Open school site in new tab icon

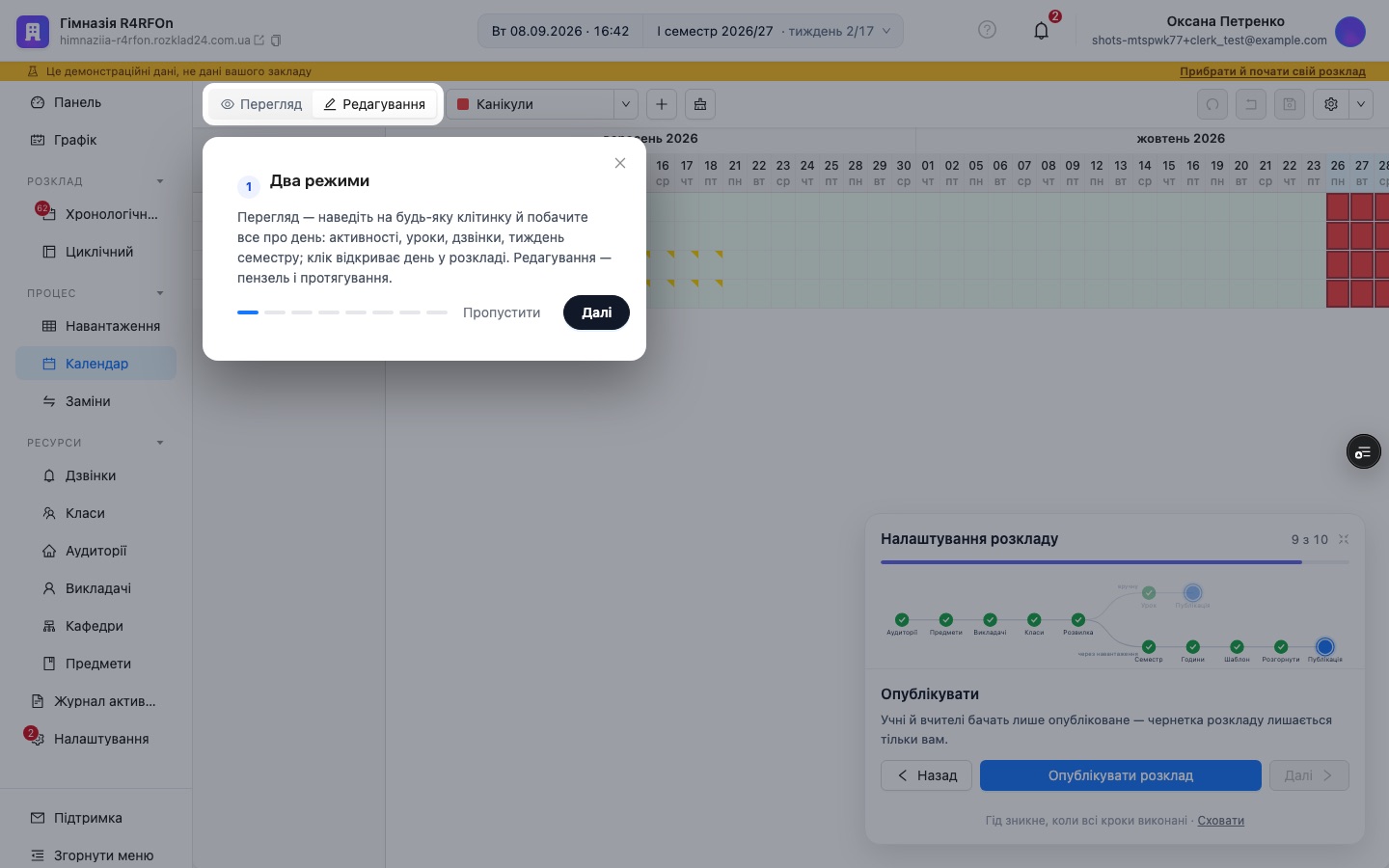point(259,41)
